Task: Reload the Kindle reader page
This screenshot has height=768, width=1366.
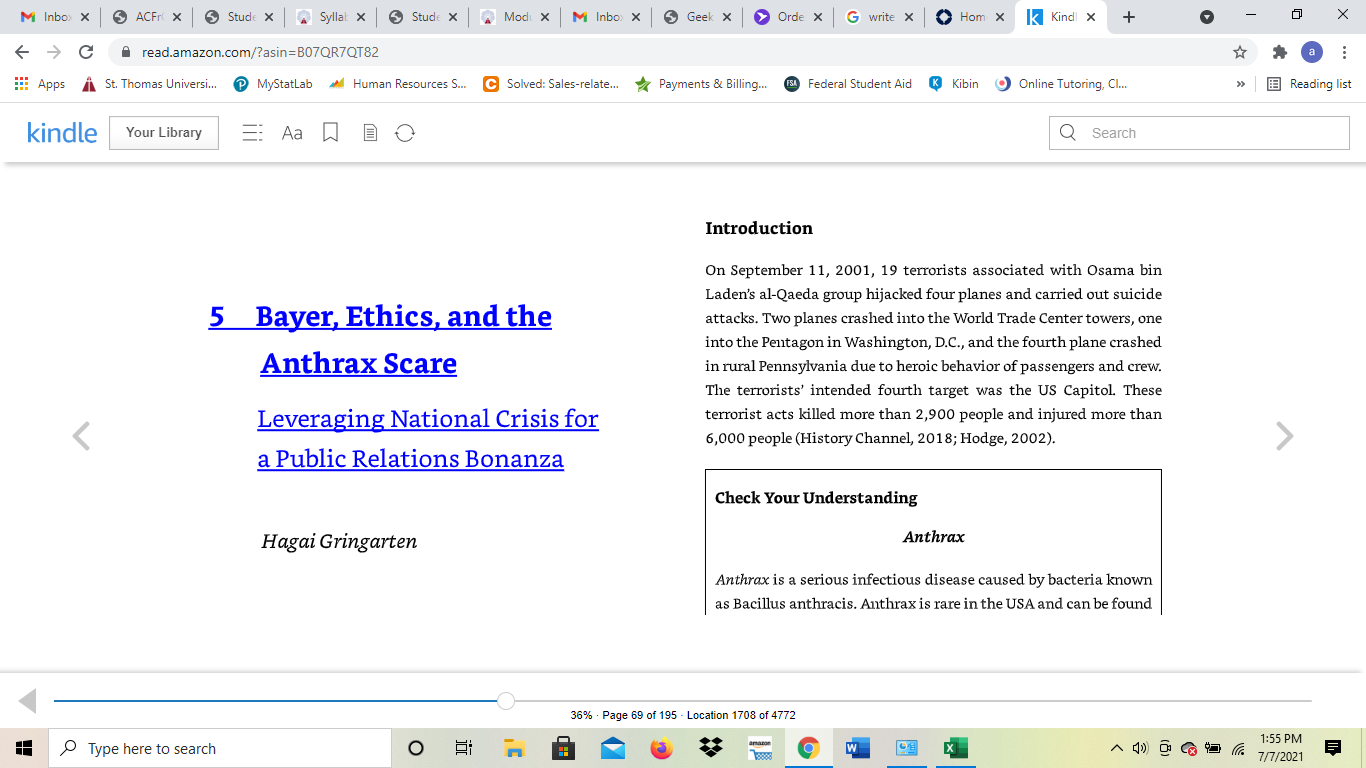Action: tap(86, 52)
